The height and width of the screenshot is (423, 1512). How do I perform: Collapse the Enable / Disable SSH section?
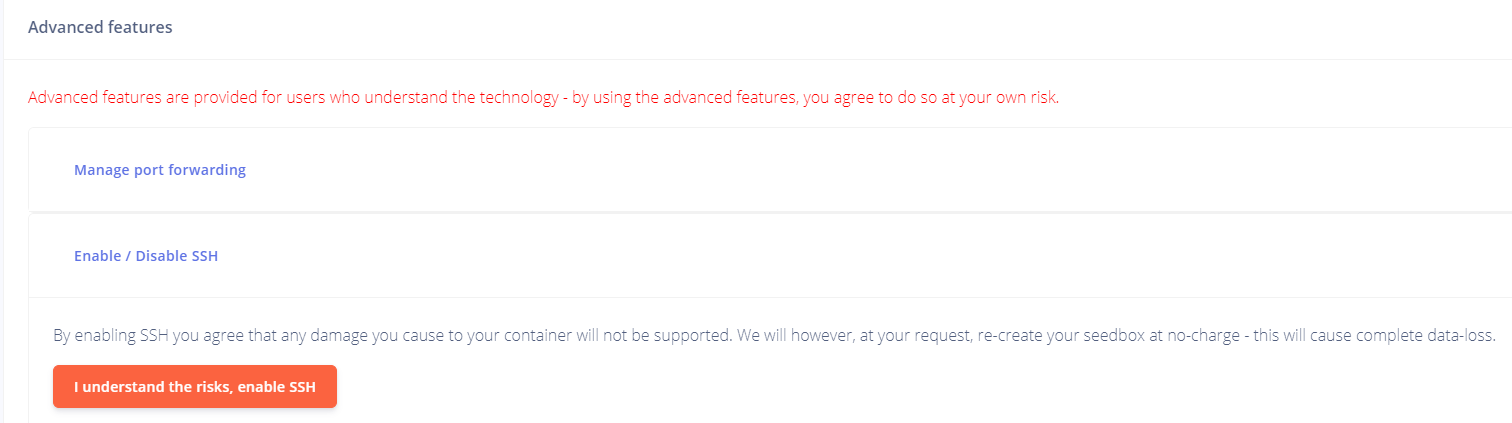click(x=146, y=256)
